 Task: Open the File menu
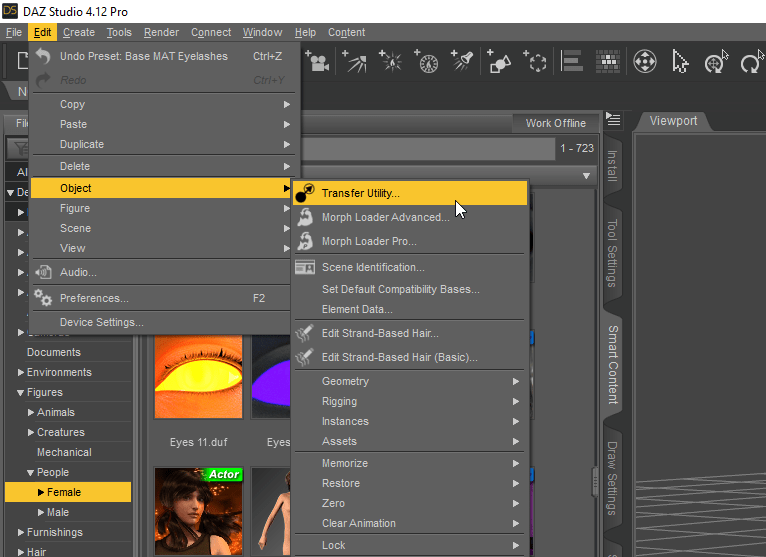(x=14, y=32)
